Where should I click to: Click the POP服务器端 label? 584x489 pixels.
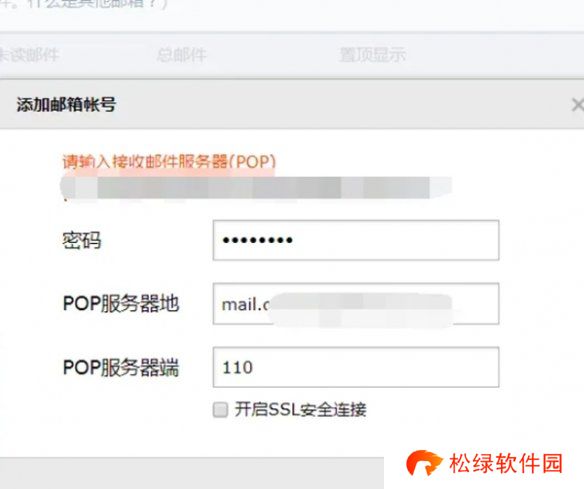(121, 367)
